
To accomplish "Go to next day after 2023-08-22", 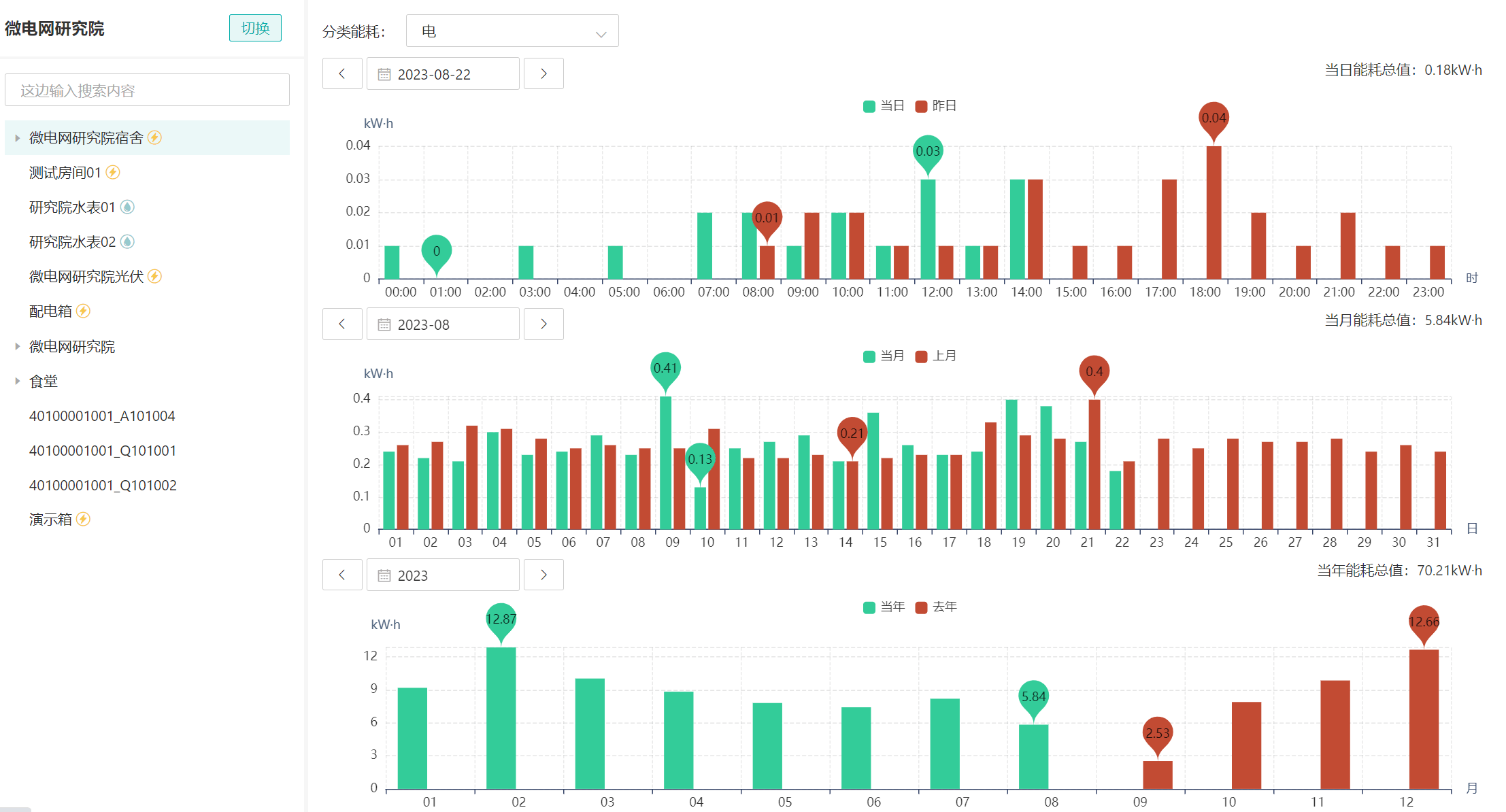I will (543, 74).
